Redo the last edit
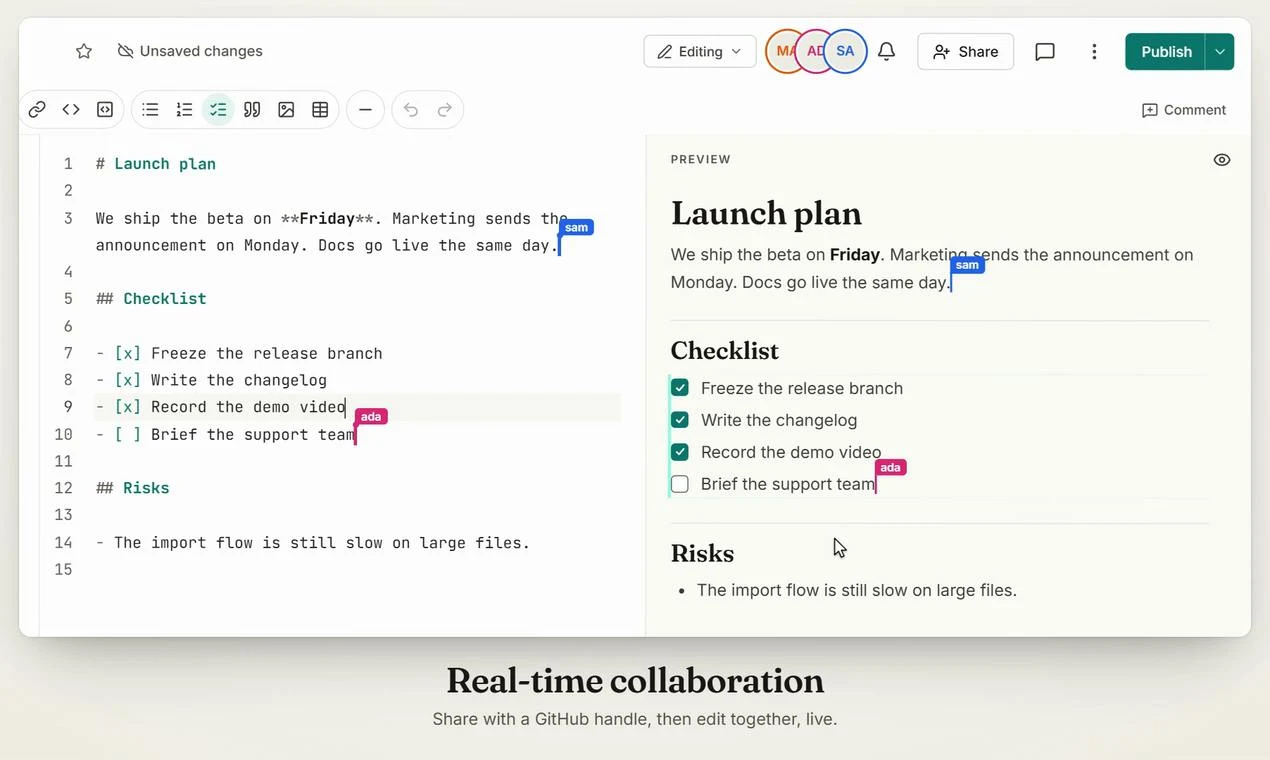Viewport: 1270px width, 760px height. click(445, 110)
